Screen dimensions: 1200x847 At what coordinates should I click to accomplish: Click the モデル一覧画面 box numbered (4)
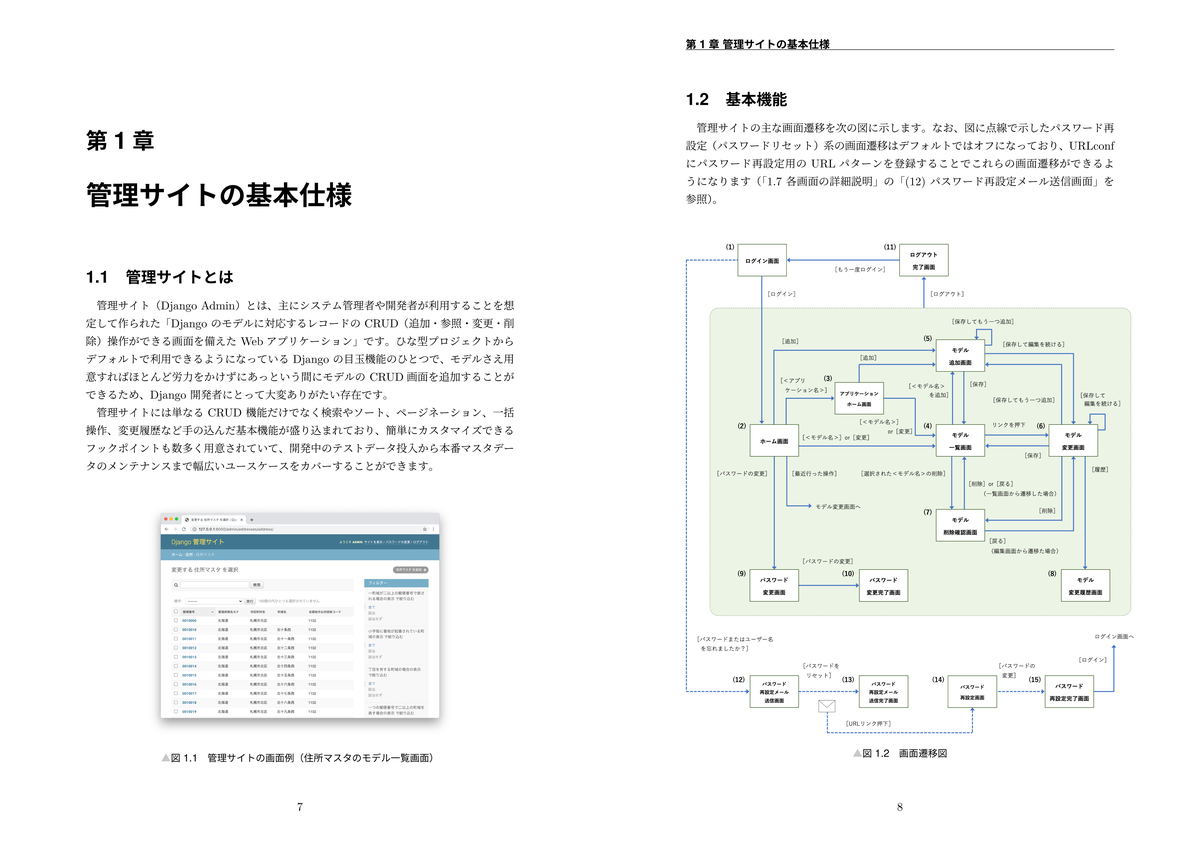[960, 441]
